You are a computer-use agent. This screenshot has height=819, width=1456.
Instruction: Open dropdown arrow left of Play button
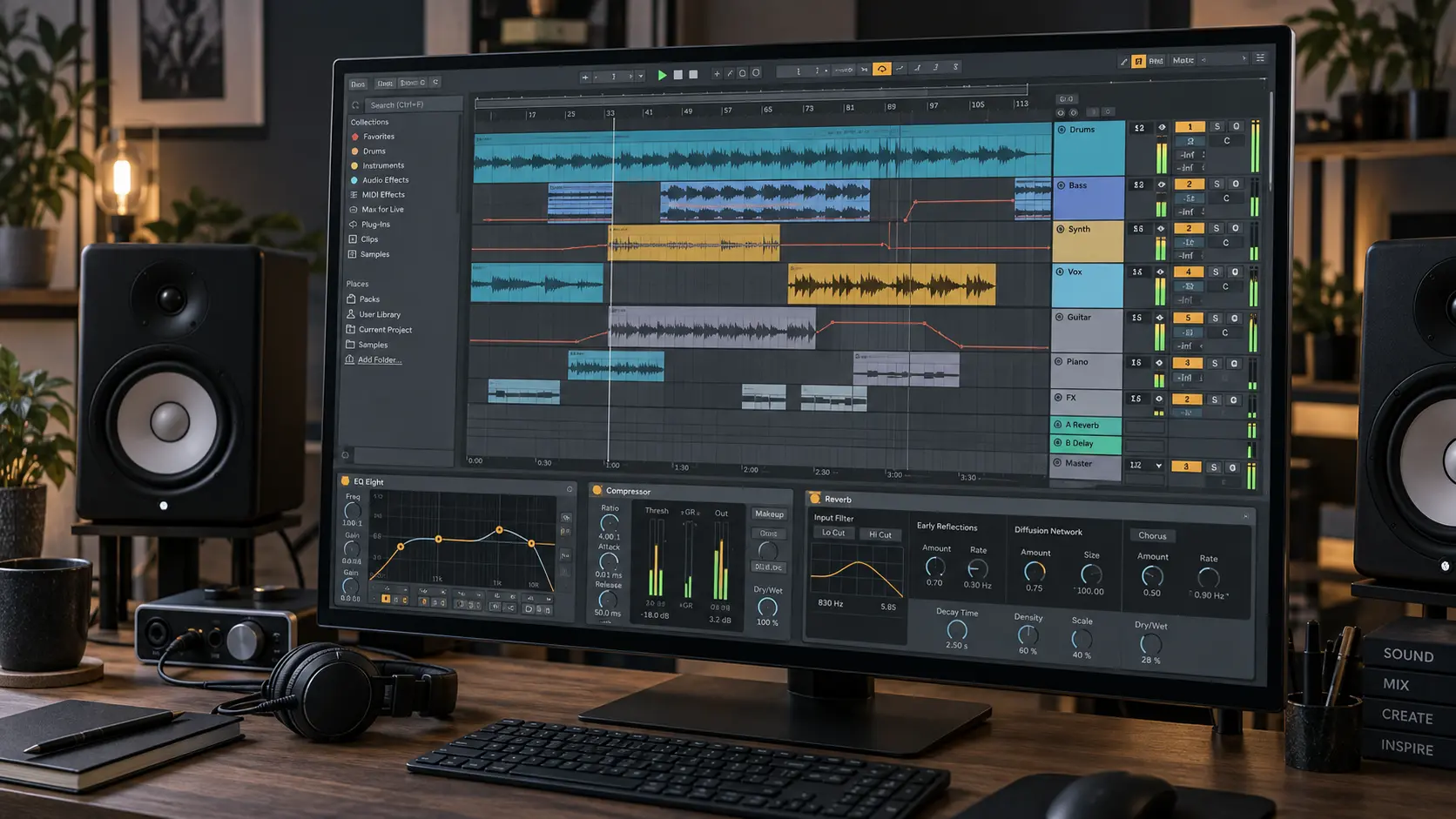click(x=641, y=77)
